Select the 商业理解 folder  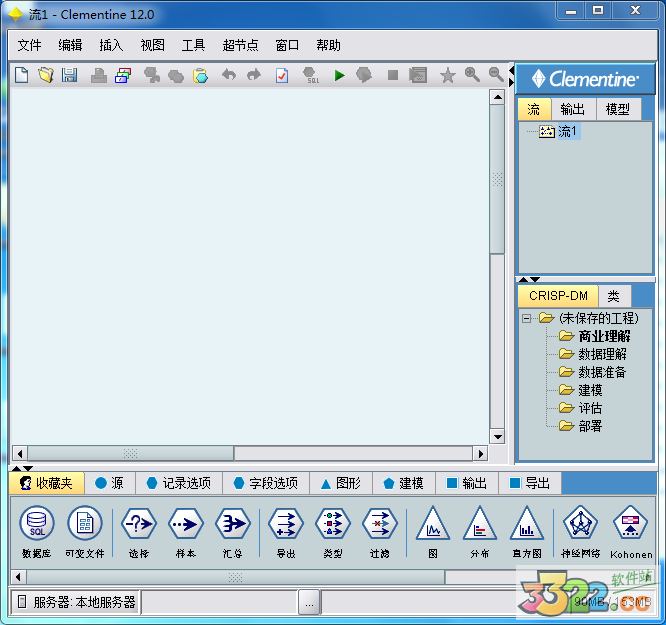595,336
